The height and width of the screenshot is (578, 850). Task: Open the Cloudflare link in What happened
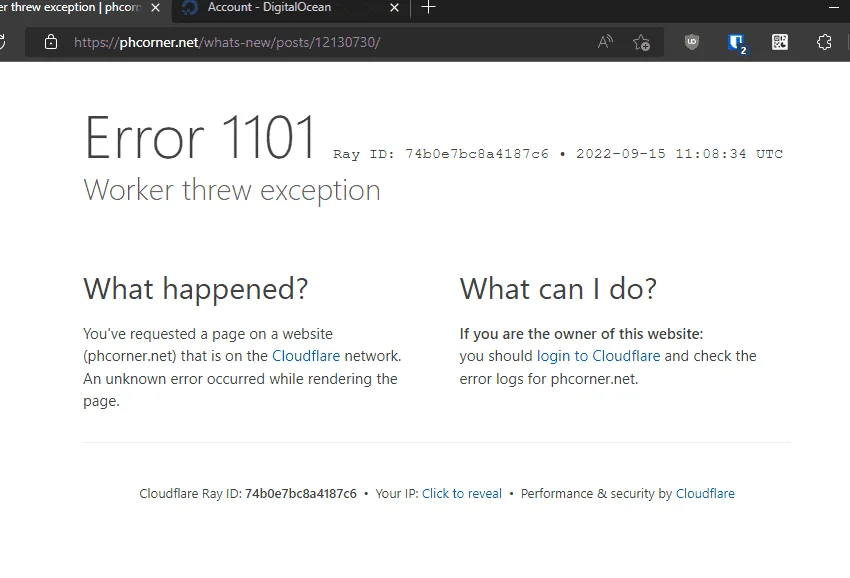click(x=306, y=356)
